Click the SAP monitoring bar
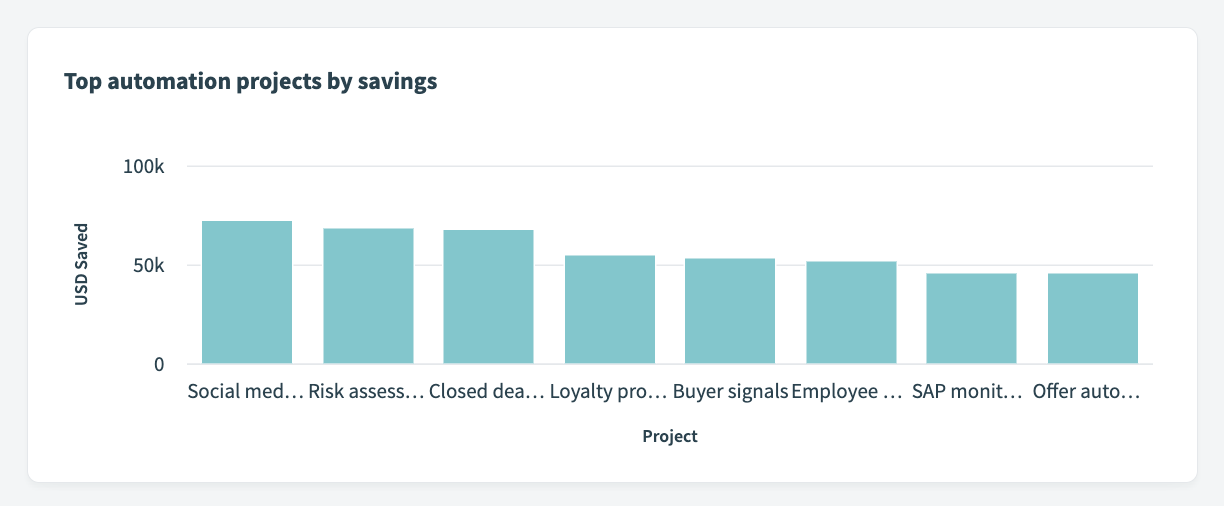Screen dimensions: 1224x506 (971, 318)
